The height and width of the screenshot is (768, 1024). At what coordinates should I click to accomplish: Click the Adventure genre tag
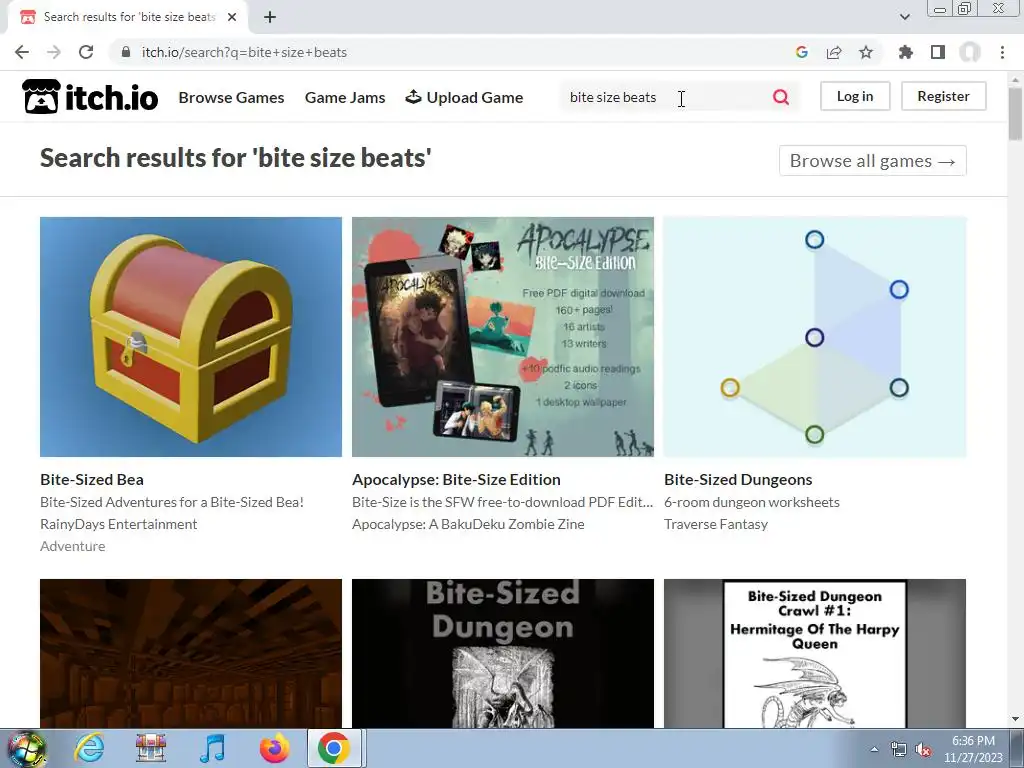72,546
